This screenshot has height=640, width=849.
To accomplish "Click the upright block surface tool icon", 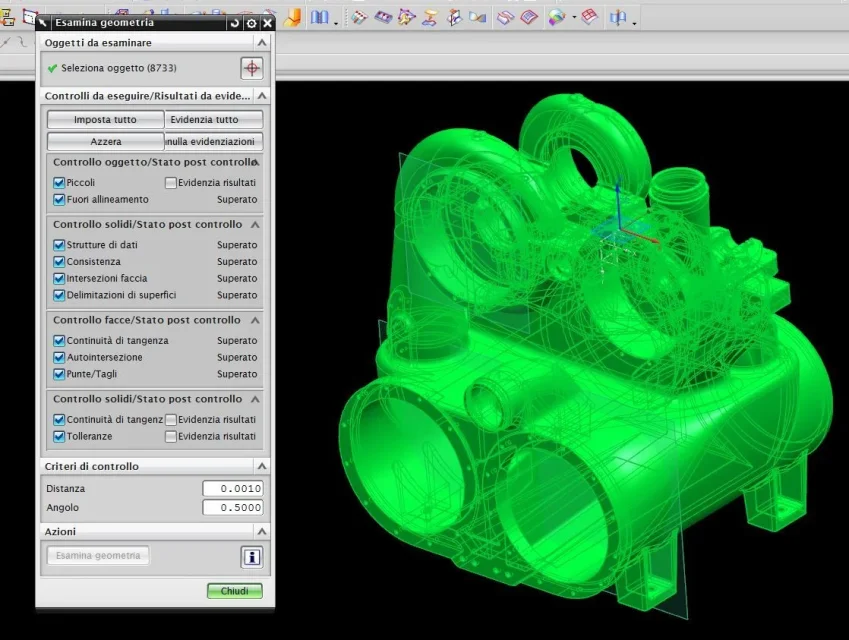I will pos(454,17).
